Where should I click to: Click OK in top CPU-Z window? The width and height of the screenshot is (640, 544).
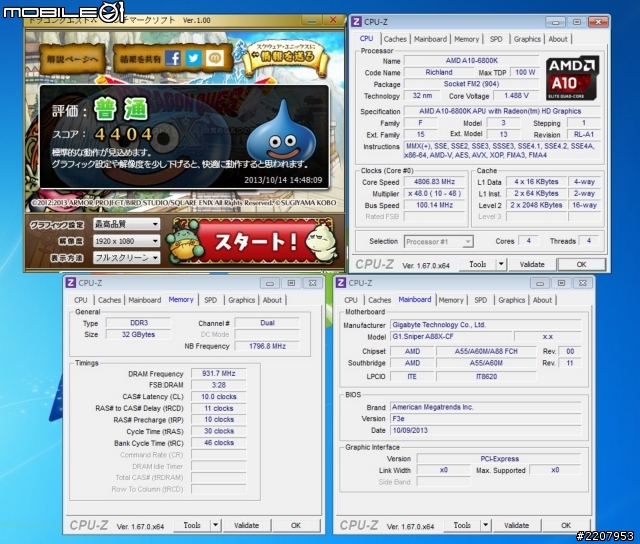click(x=581, y=264)
